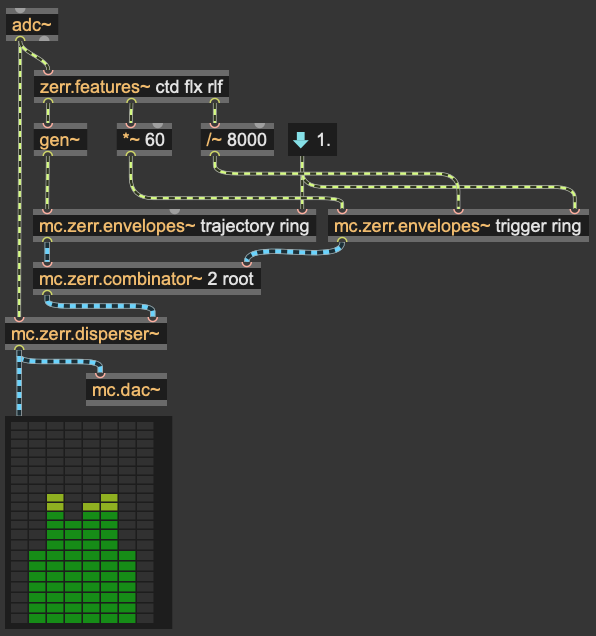Click the outlet of trigger ring envelopes
596x636 pixels.
[x=342, y=241]
